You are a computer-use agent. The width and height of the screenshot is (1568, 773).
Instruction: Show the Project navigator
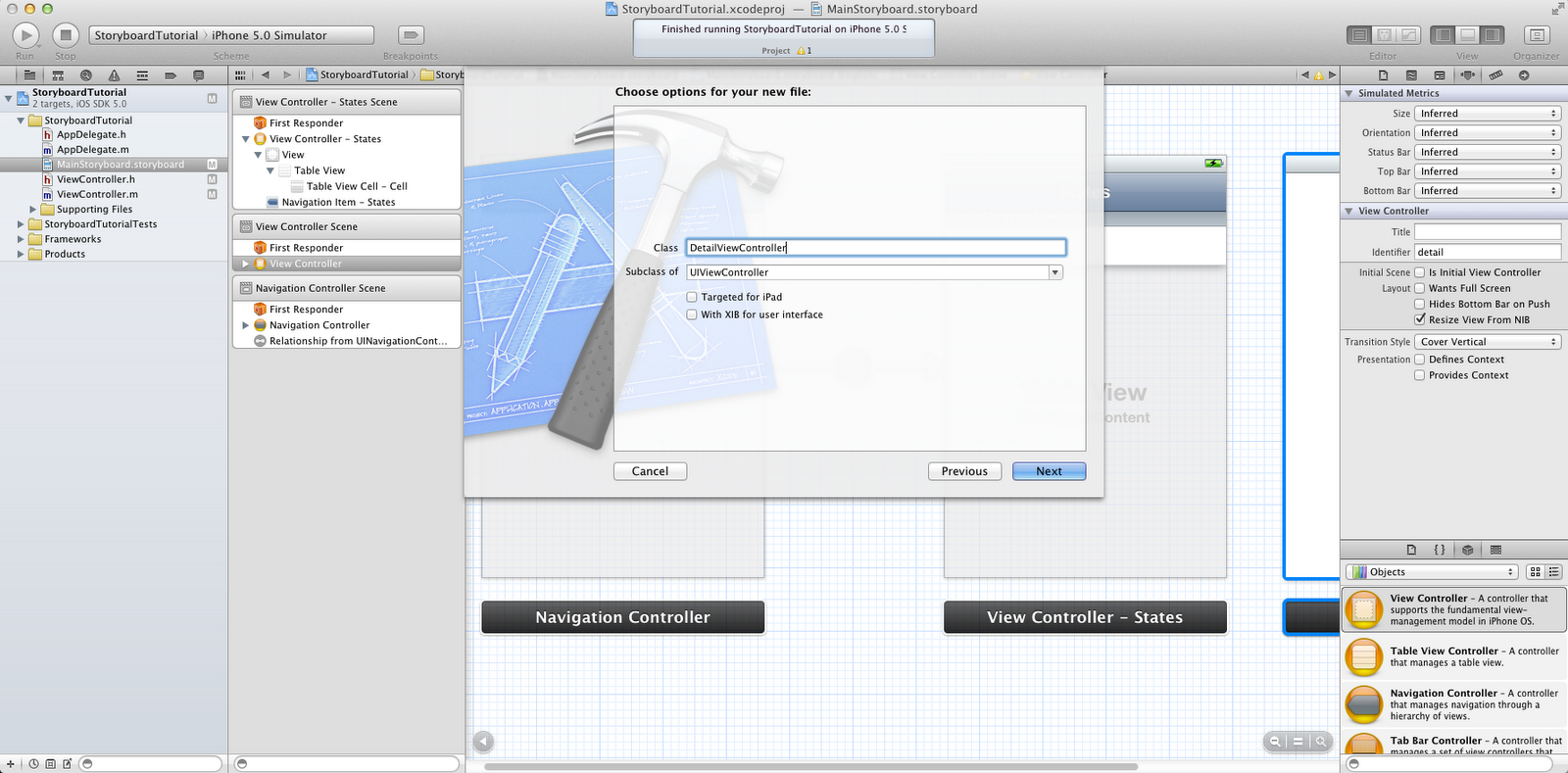tap(29, 75)
